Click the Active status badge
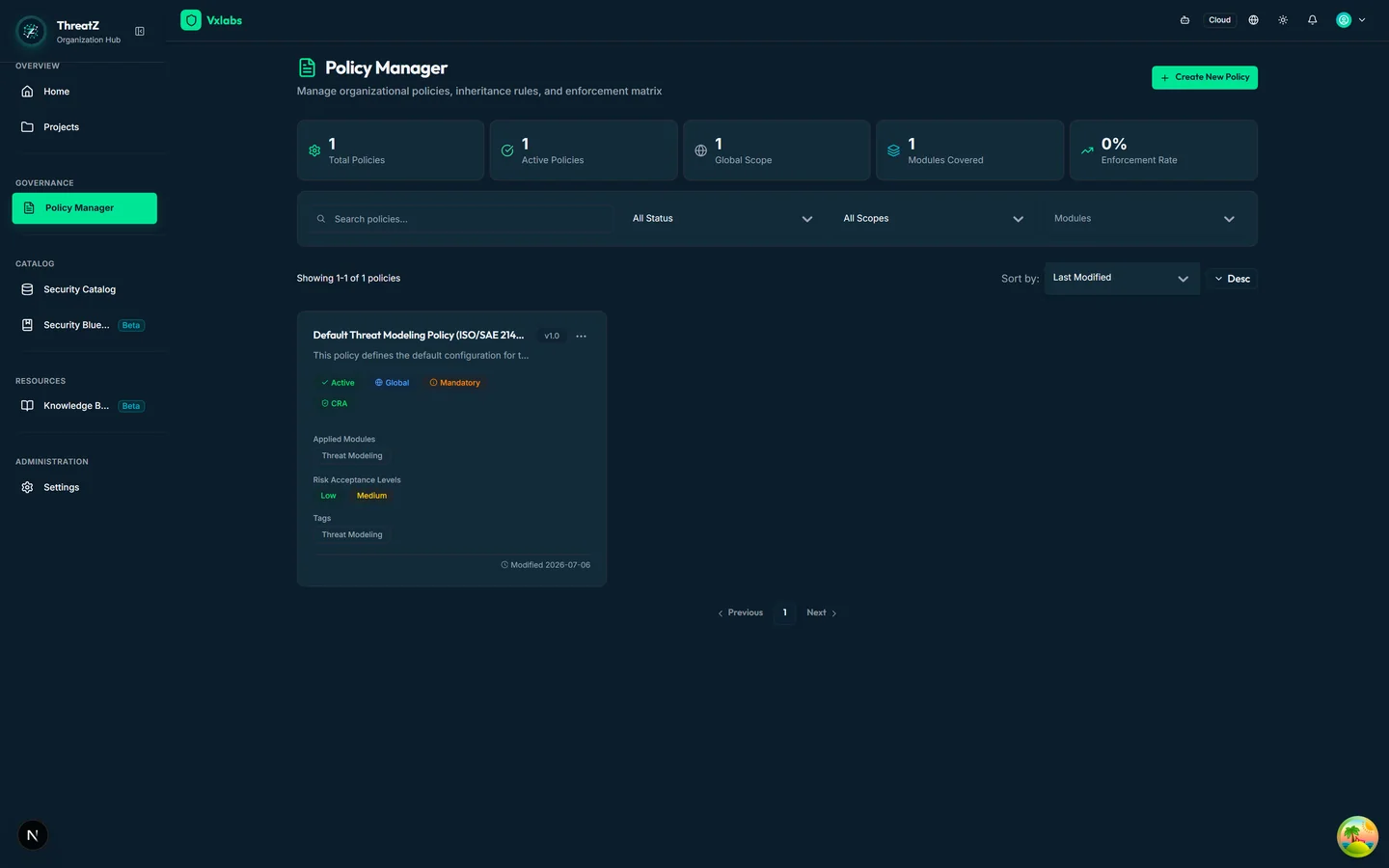Viewport: 1389px width, 868px height. click(338, 383)
